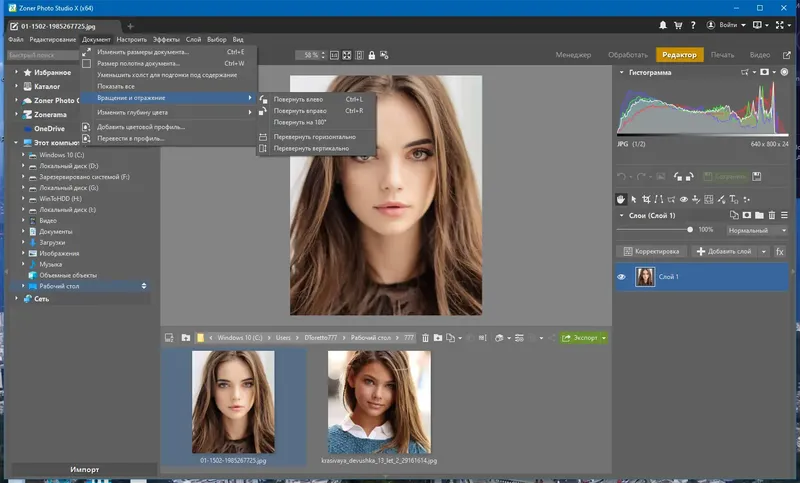Click the fx layer effects icon
This screenshot has height=483, width=800.
pyautogui.click(x=780, y=252)
